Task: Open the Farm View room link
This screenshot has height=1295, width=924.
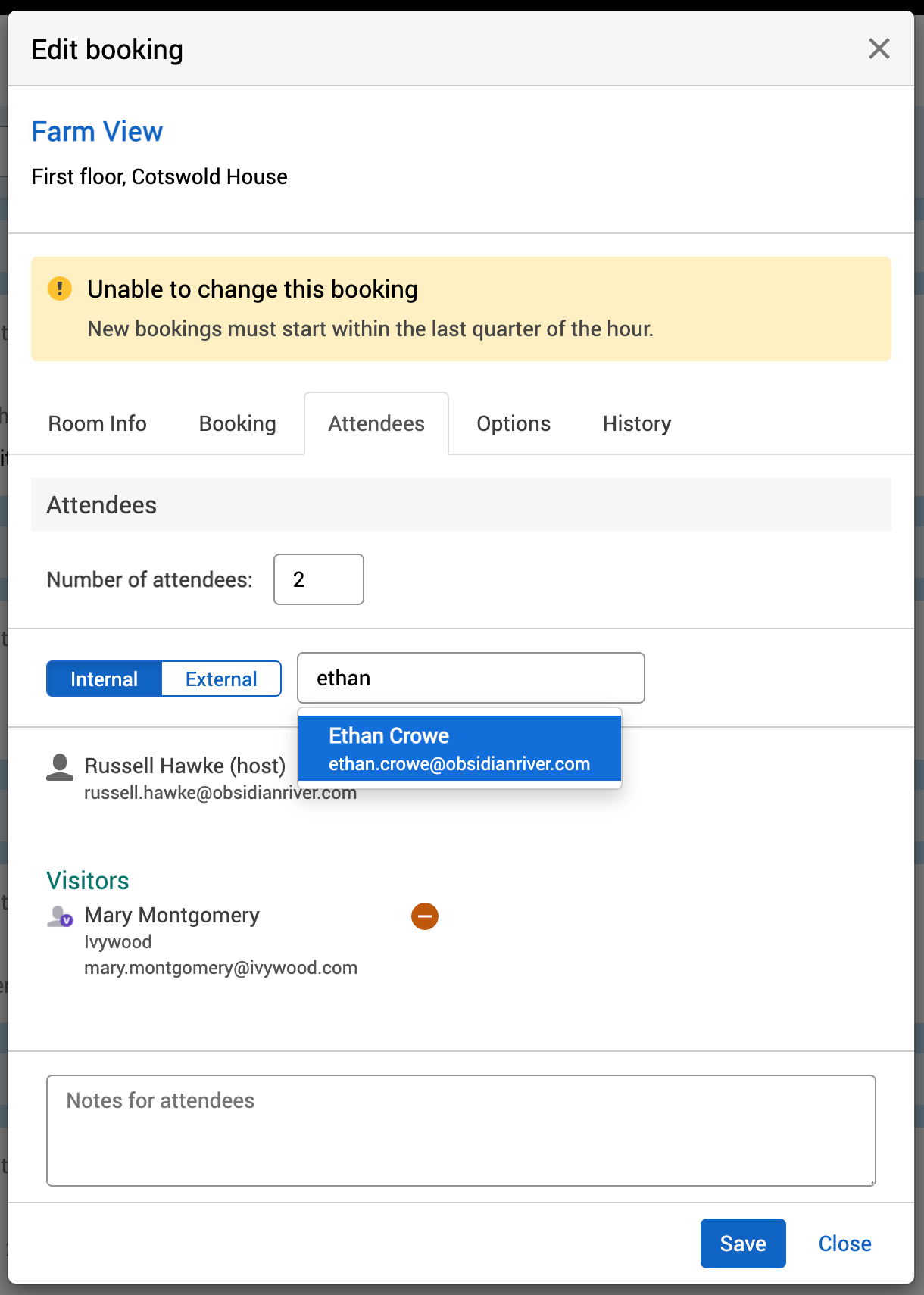Action: (x=97, y=132)
